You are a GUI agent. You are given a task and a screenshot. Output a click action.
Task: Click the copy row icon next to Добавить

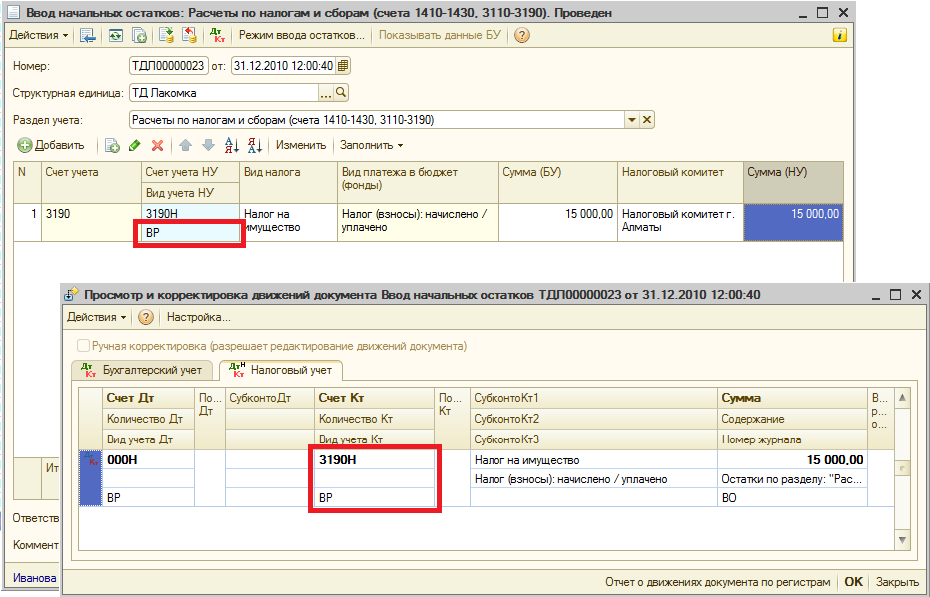[x=112, y=145]
